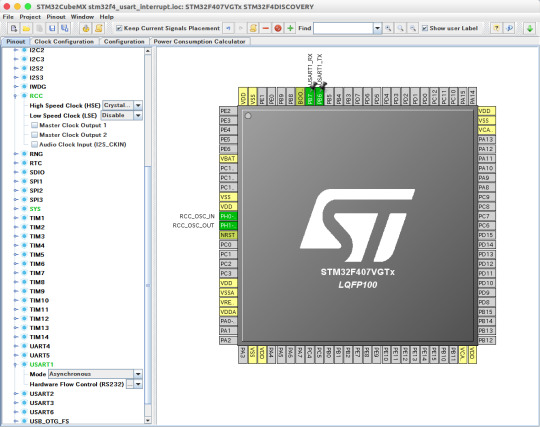Click the Open Project folder icon
This screenshot has height=427, width=540.
pyautogui.click(x=26, y=28)
